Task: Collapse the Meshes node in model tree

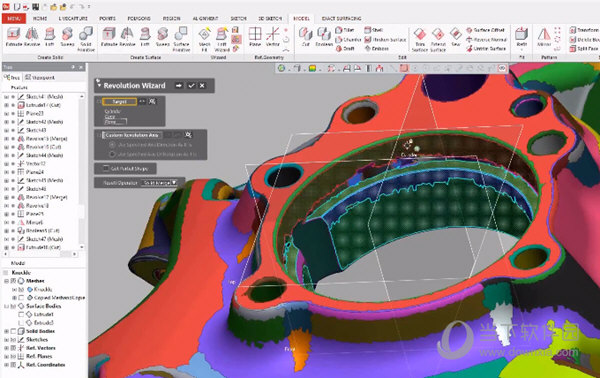Action: 6,281
